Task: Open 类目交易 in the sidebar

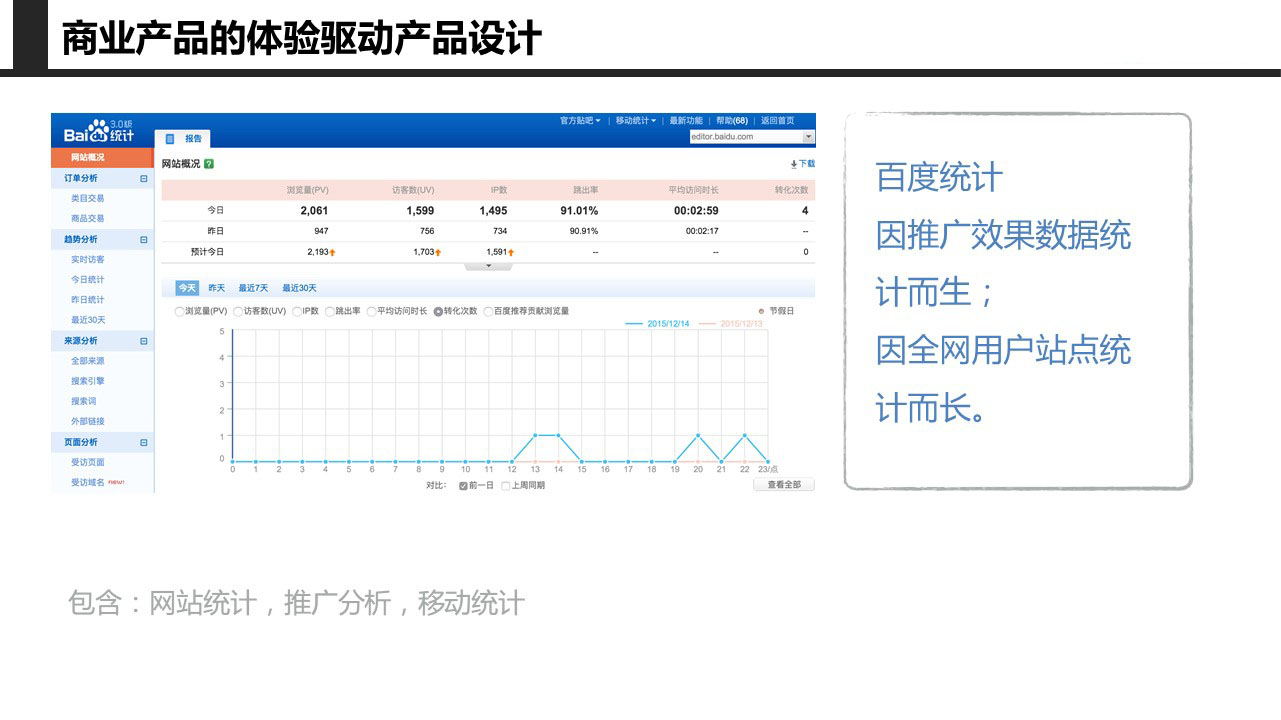Action: coord(88,198)
